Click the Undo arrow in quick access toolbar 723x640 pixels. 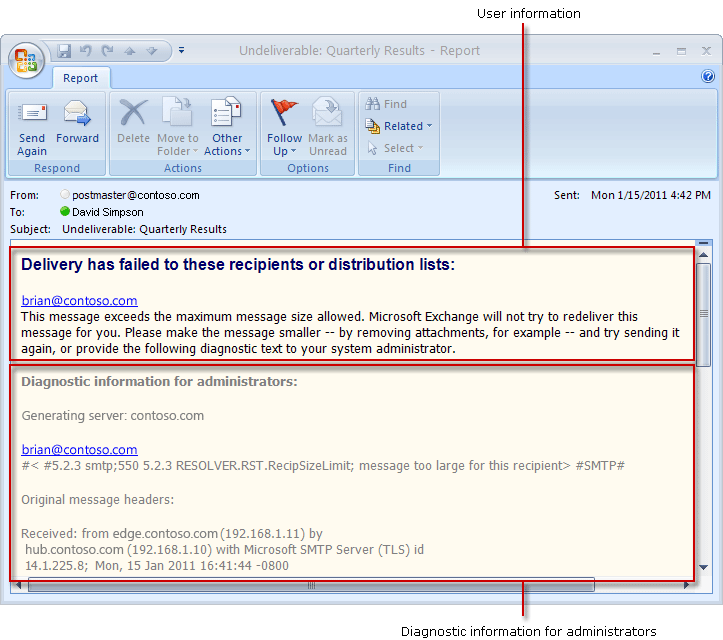[86, 50]
